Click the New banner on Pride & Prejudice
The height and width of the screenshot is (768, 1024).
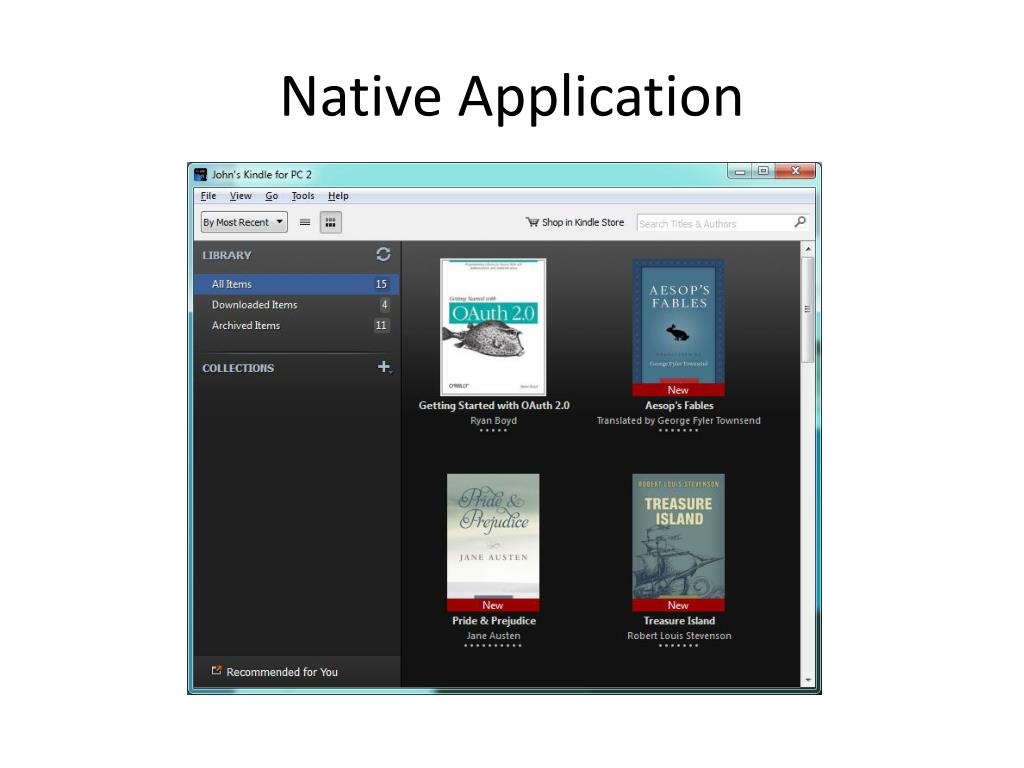tap(493, 605)
